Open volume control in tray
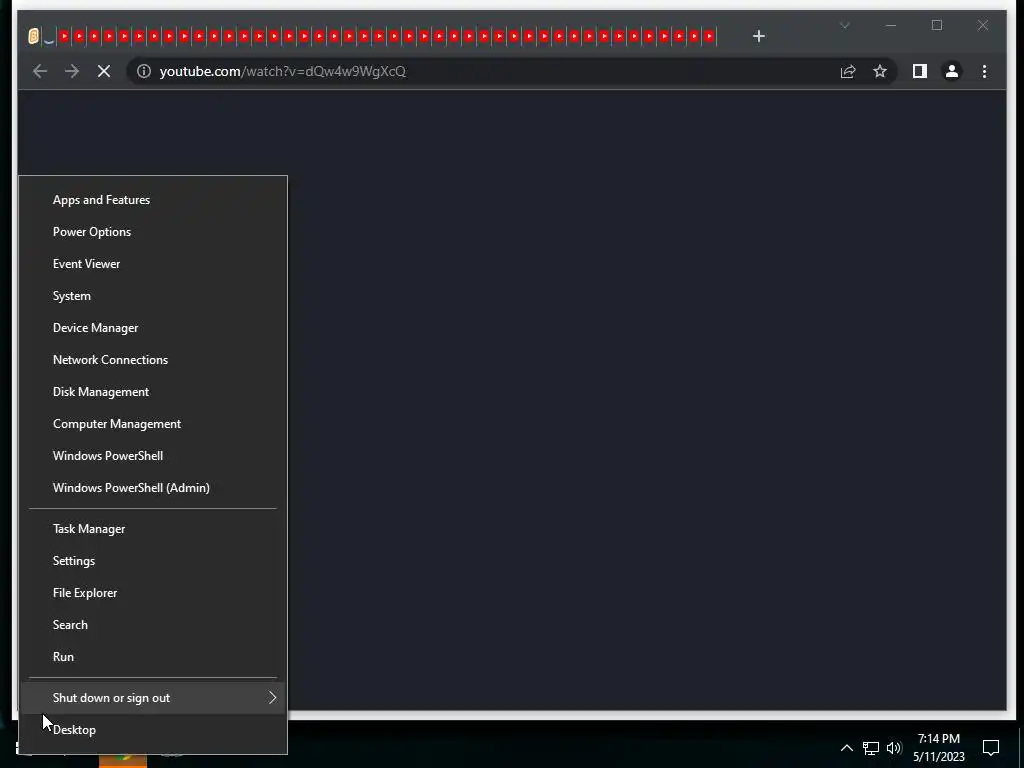This screenshot has width=1024, height=768. [x=894, y=748]
